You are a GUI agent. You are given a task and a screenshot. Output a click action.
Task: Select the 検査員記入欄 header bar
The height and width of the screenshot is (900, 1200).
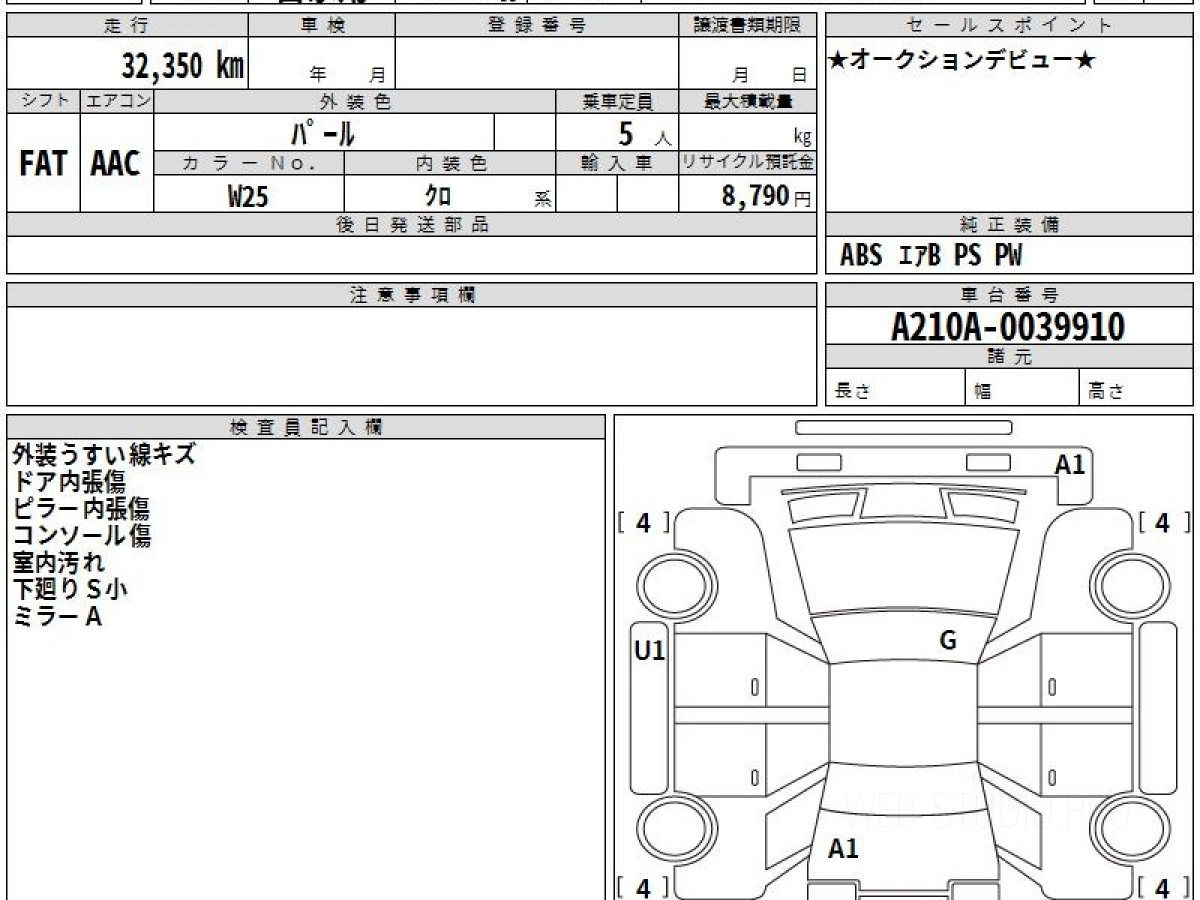pyautogui.click(x=306, y=426)
